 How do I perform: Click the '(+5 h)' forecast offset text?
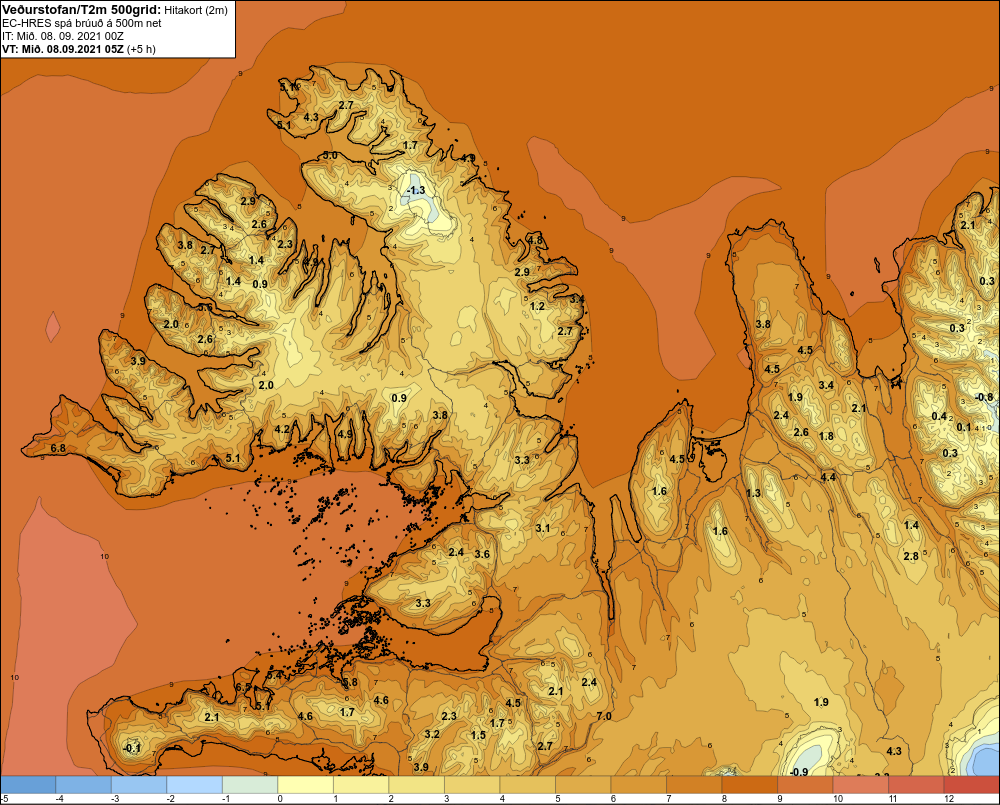tap(141, 49)
